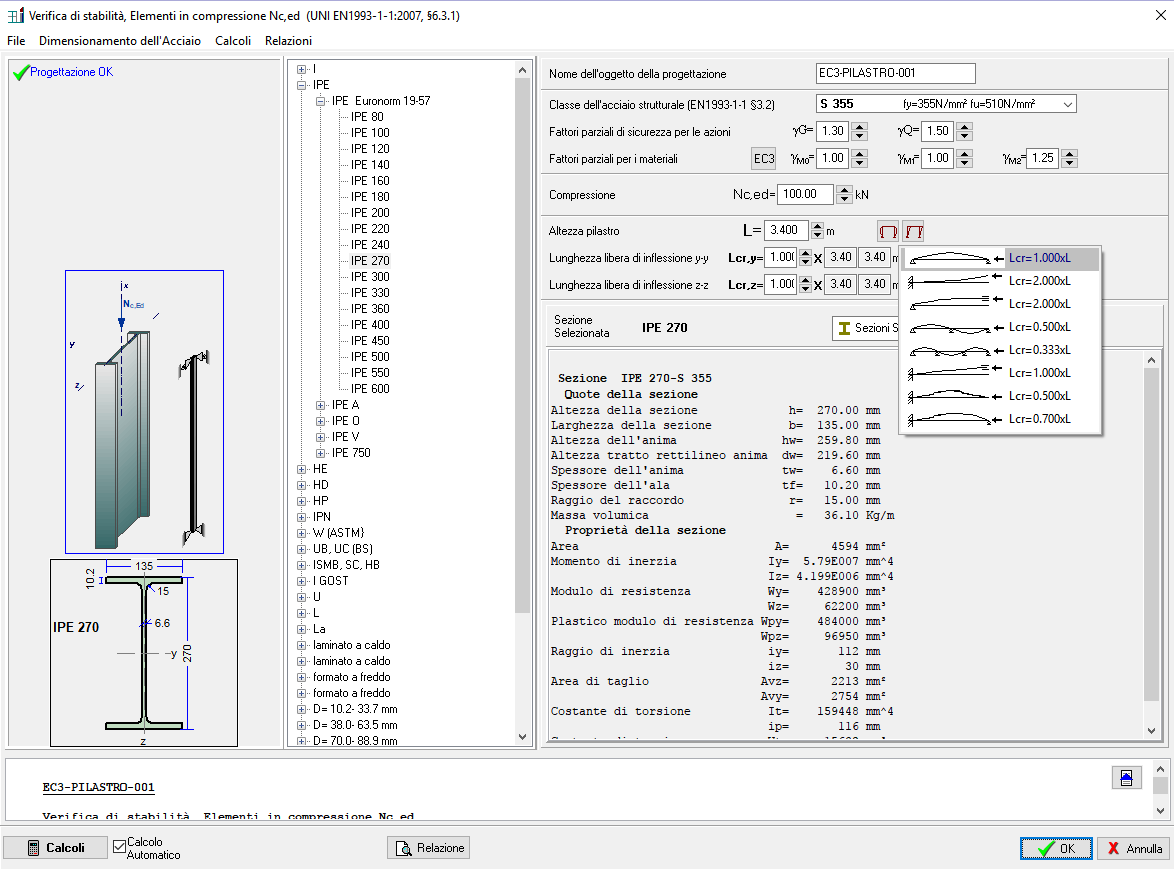
Task: Select IPE 300 in the section tree
Action: (370, 277)
